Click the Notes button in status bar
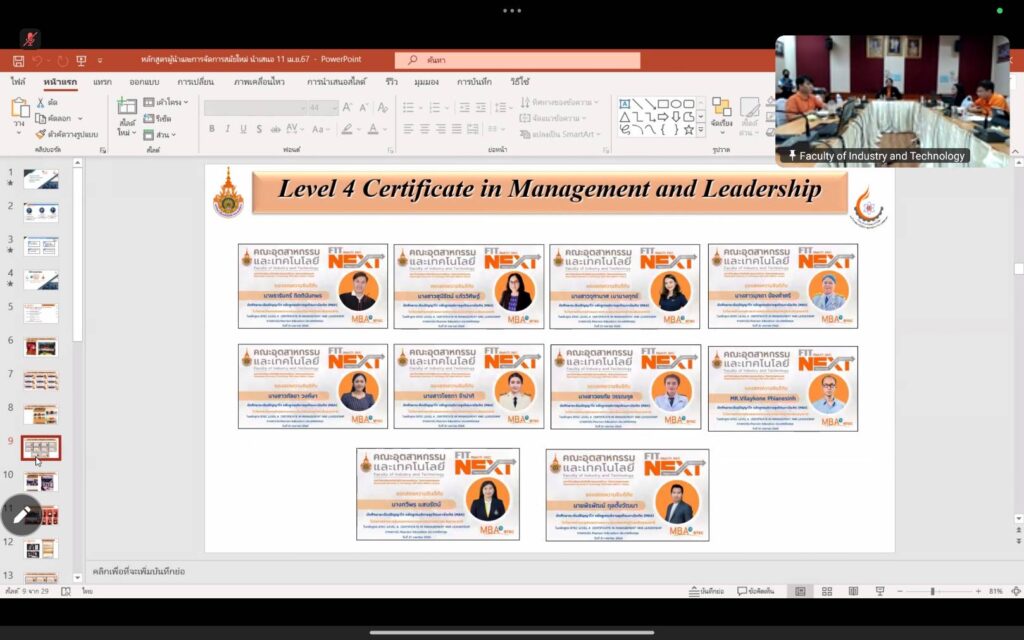 [x=707, y=591]
